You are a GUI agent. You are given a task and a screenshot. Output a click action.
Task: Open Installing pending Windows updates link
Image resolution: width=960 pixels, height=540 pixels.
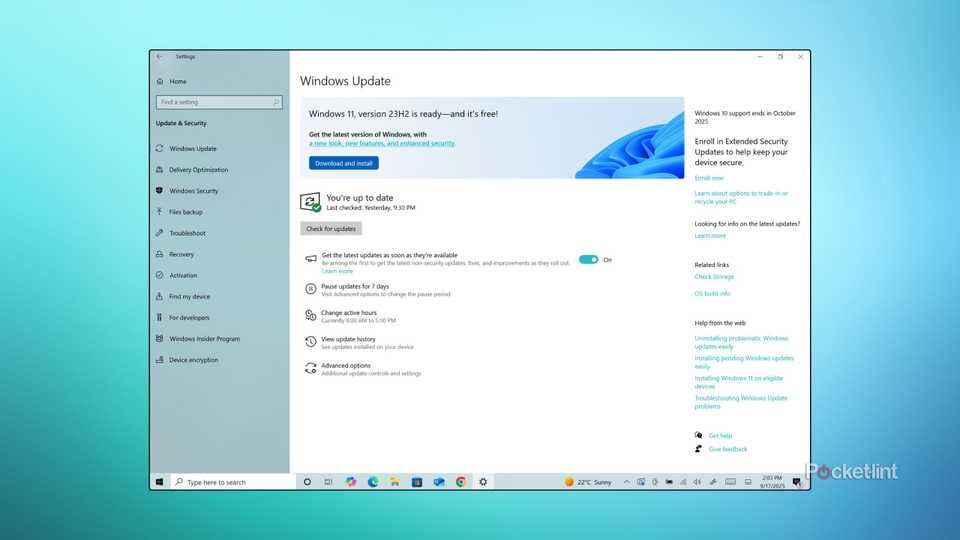point(744,362)
